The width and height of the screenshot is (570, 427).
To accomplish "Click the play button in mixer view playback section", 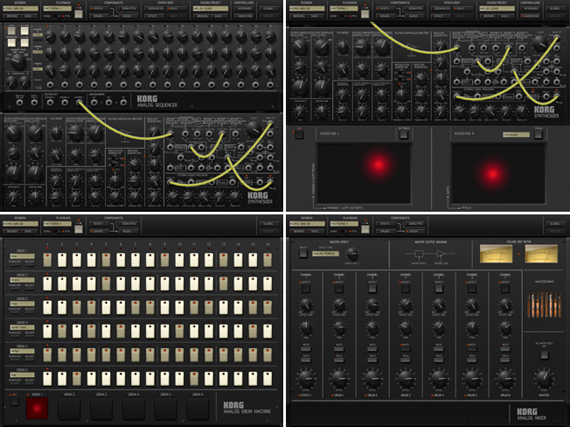I will click(365, 229).
